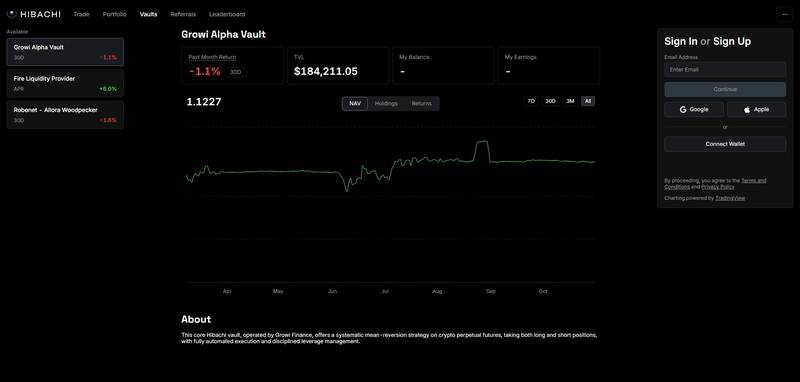This screenshot has width=800, height=382.
Task: Click the My Earnings card
Action: pos(548,65)
